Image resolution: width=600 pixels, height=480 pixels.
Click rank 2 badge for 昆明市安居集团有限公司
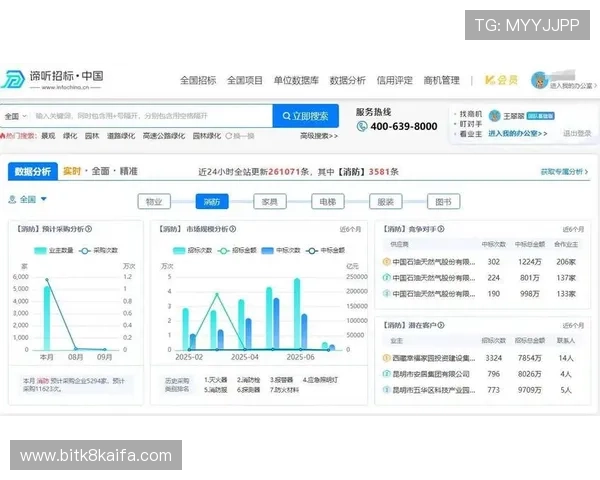386,374
